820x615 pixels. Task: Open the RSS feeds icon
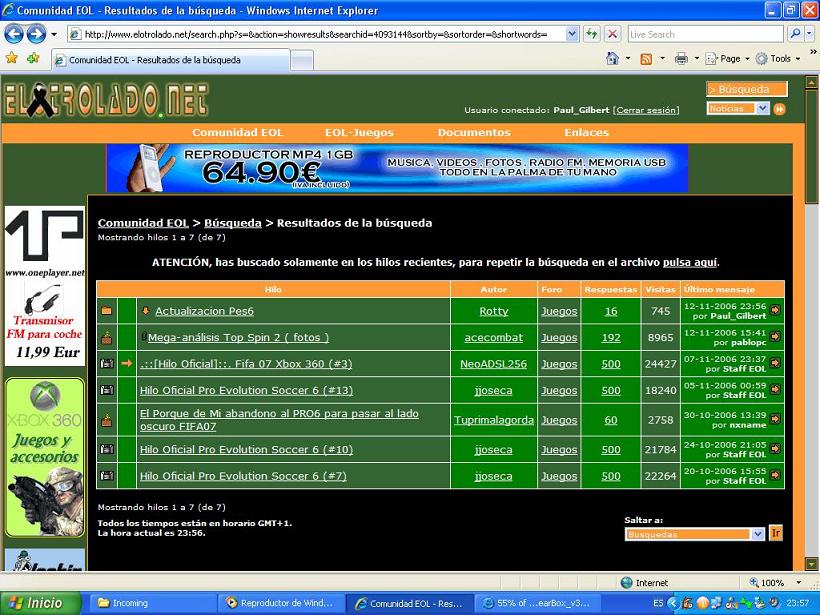tap(646, 59)
